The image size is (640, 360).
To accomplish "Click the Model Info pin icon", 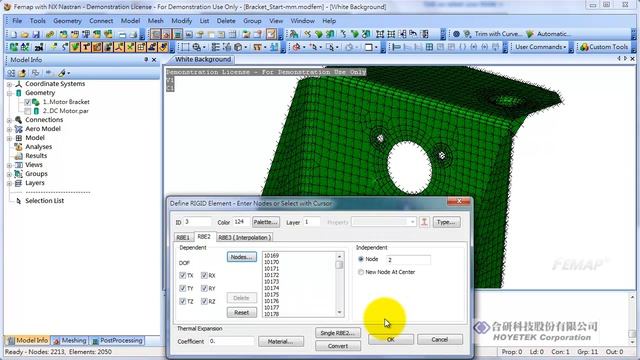I will tap(146, 60).
